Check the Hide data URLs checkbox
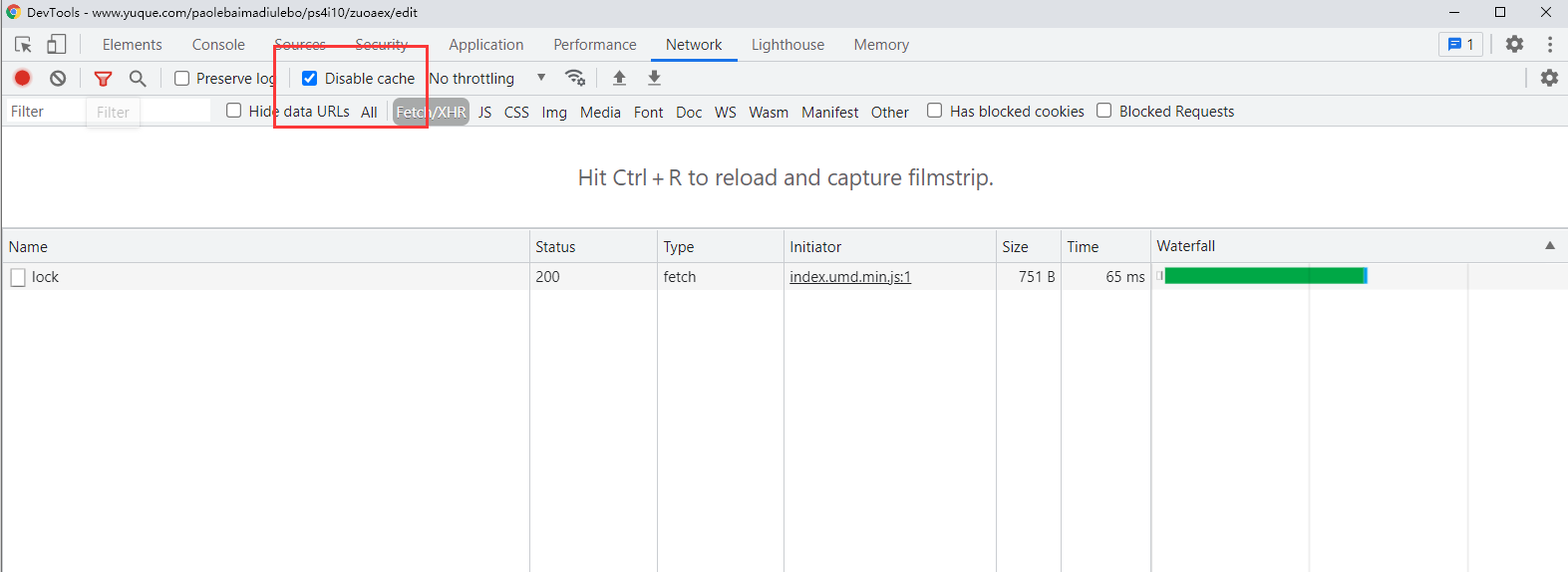1568x572 pixels. (x=233, y=111)
